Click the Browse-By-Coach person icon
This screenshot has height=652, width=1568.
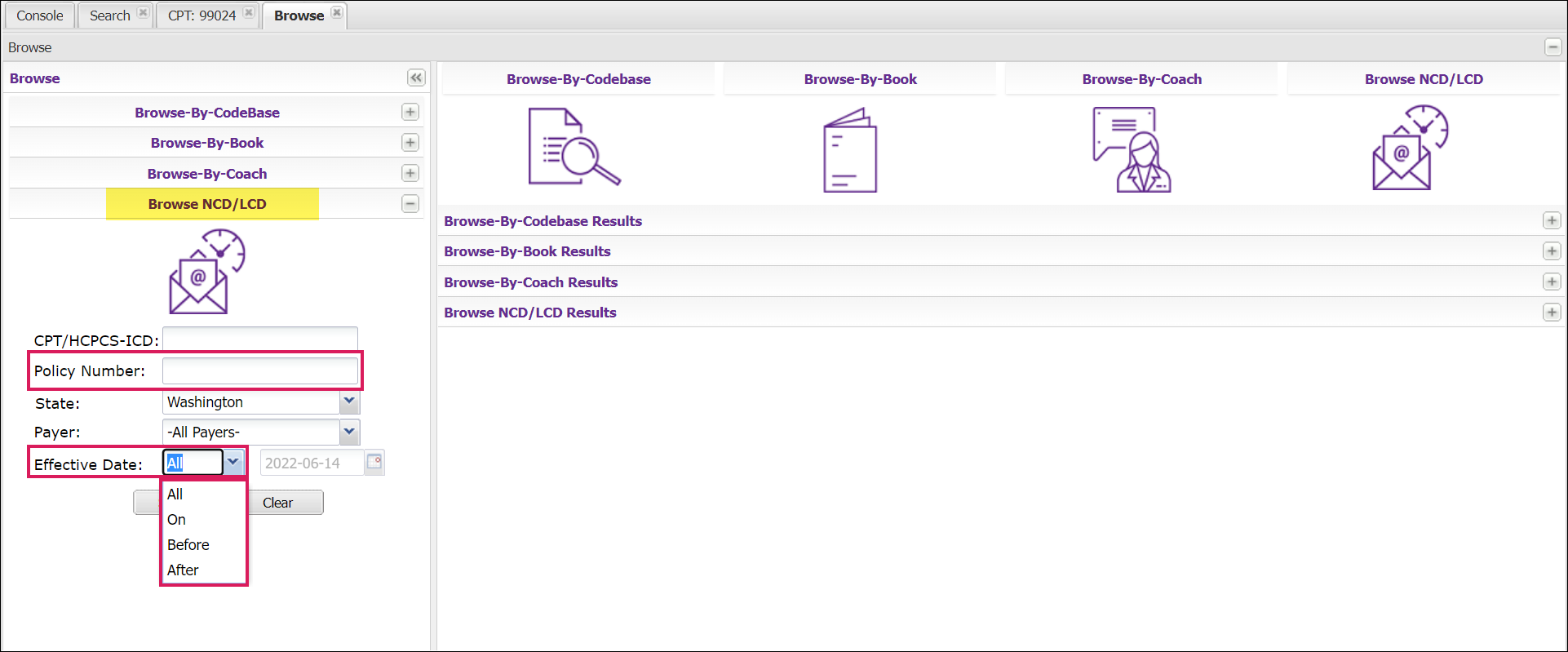click(1132, 150)
